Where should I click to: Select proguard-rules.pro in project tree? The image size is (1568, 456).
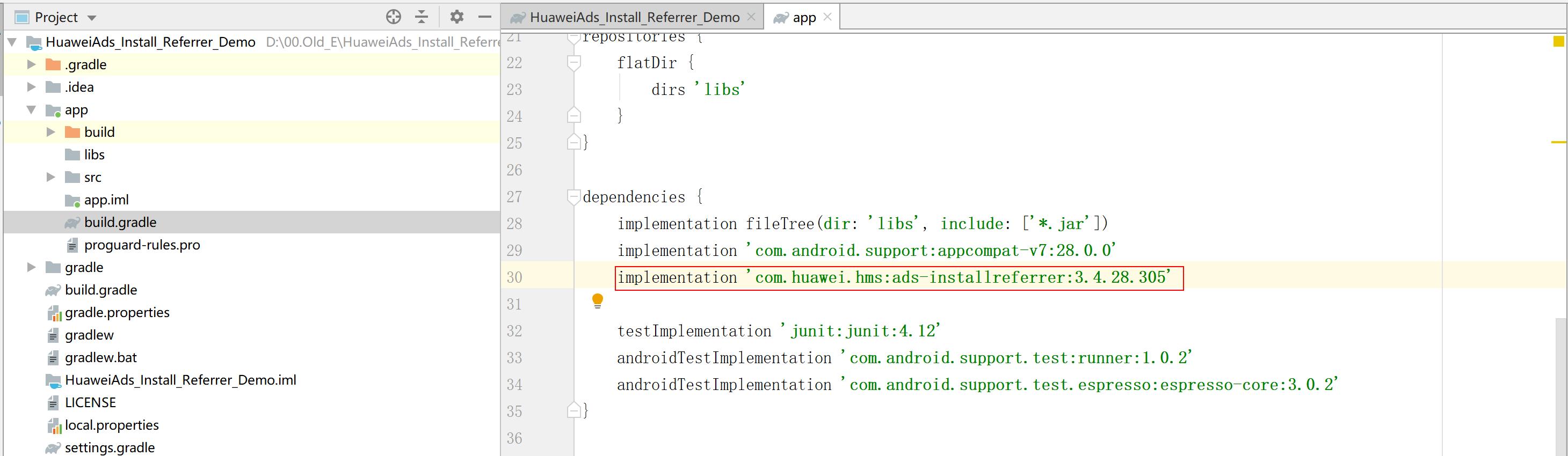[142, 245]
